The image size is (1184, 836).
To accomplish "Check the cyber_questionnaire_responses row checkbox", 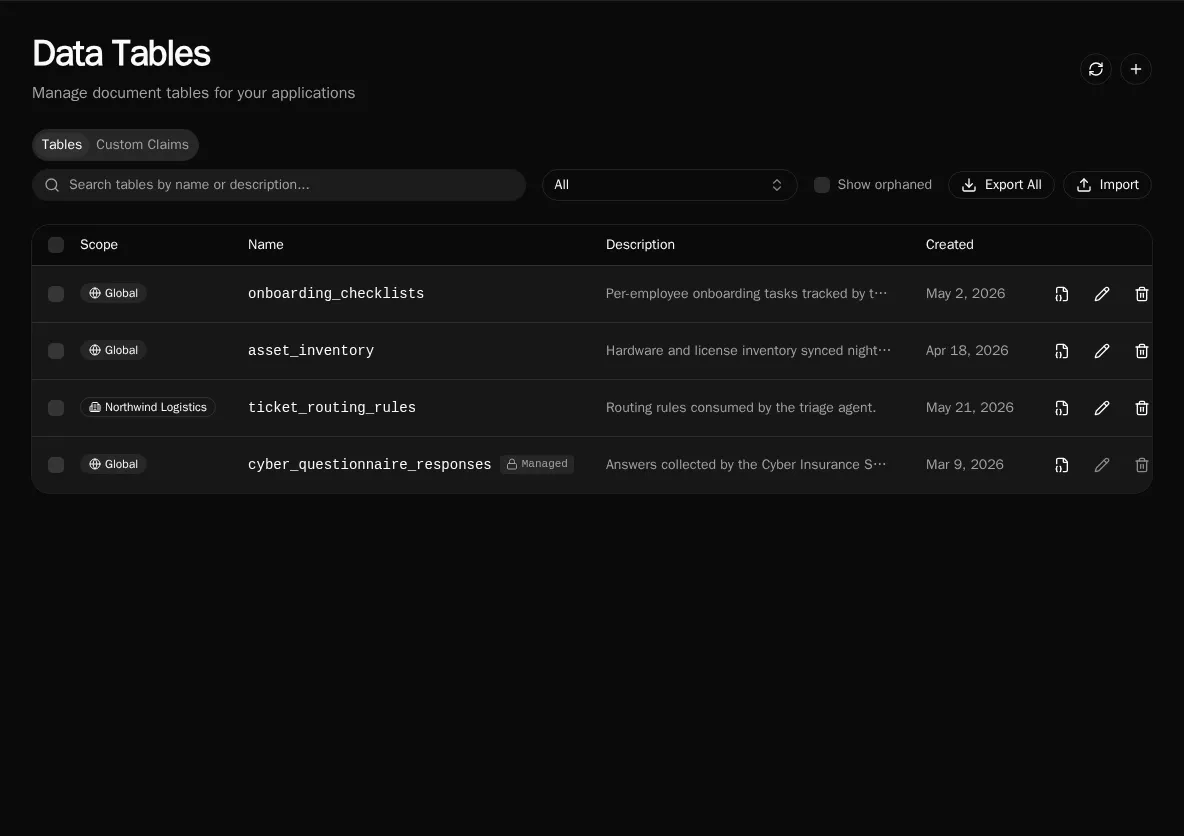I will coord(56,465).
